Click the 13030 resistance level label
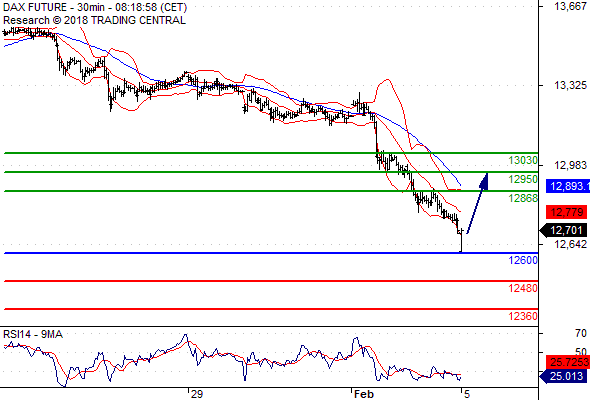 pos(523,160)
